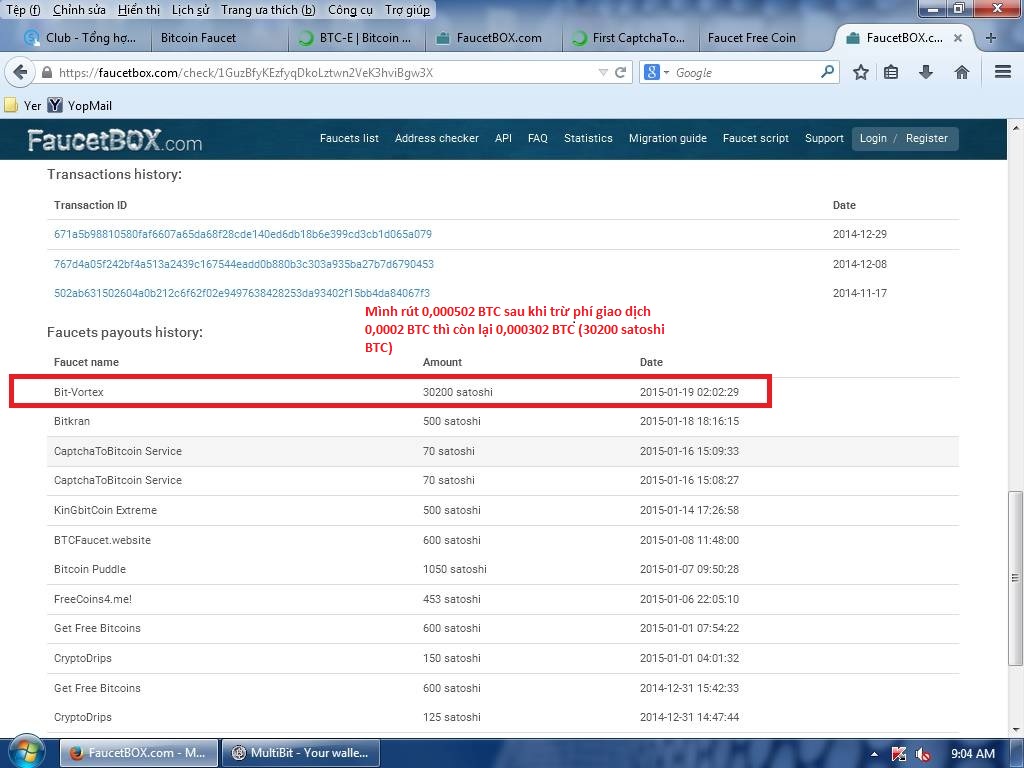This screenshot has height=768, width=1024.
Task: Open the Công cụ menu
Action: (350, 10)
